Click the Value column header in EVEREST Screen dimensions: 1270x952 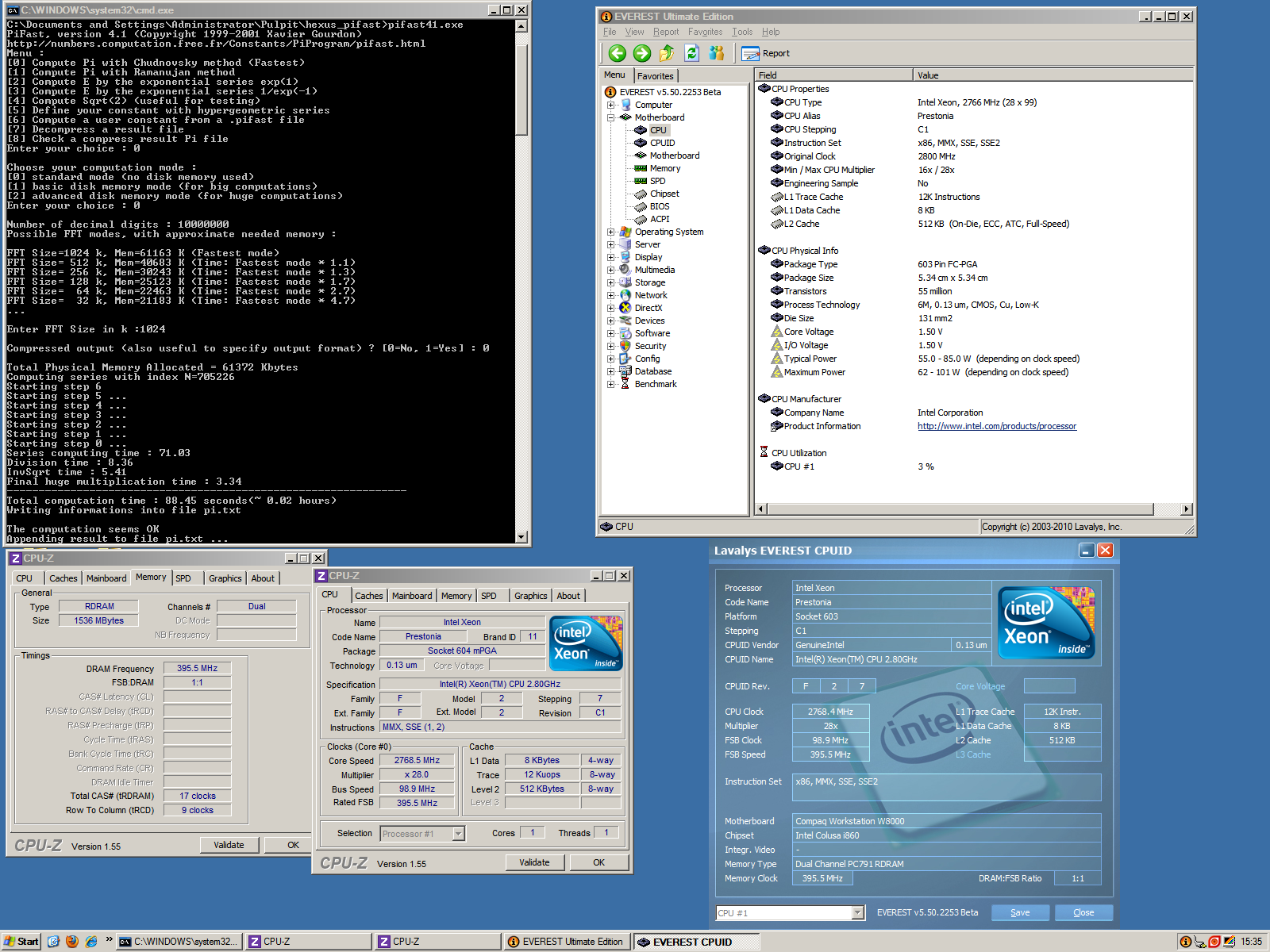tap(1053, 75)
